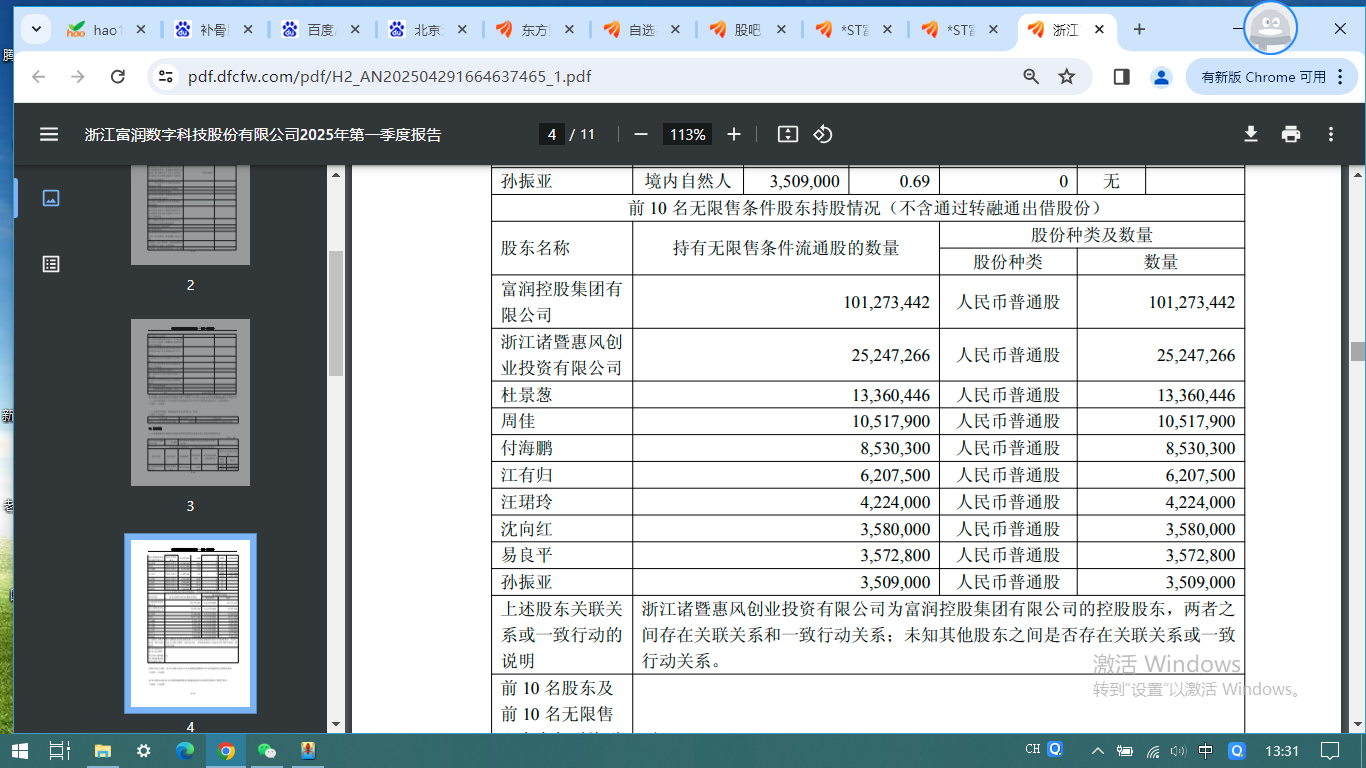The height and width of the screenshot is (768, 1366).
Task: Click the 汪珺玲 shareholder name
Action: click(527, 502)
